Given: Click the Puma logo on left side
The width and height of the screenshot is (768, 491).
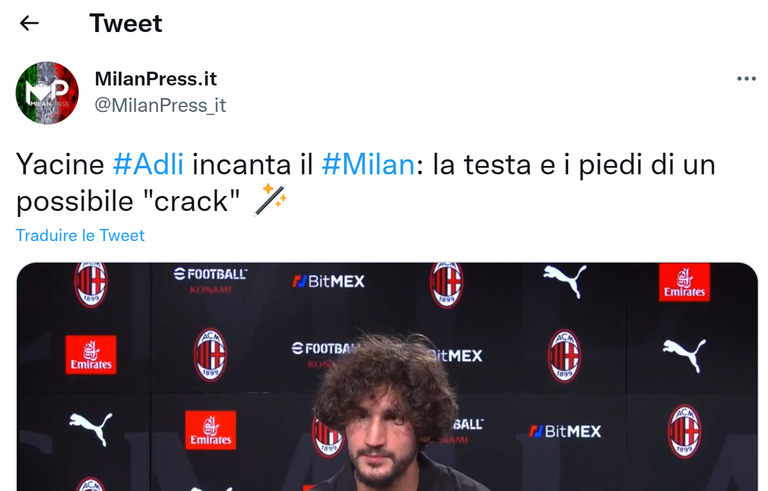Looking at the screenshot, I should coord(91,428).
